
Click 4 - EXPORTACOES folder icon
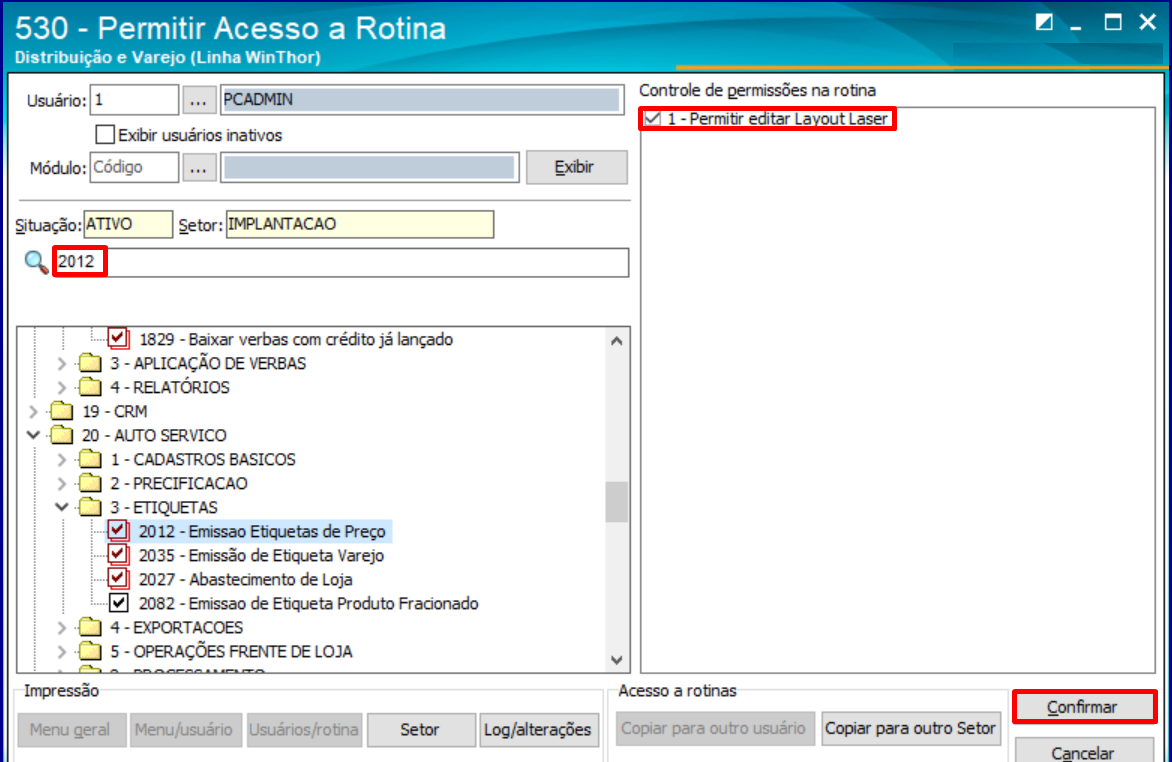click(90, 627)
